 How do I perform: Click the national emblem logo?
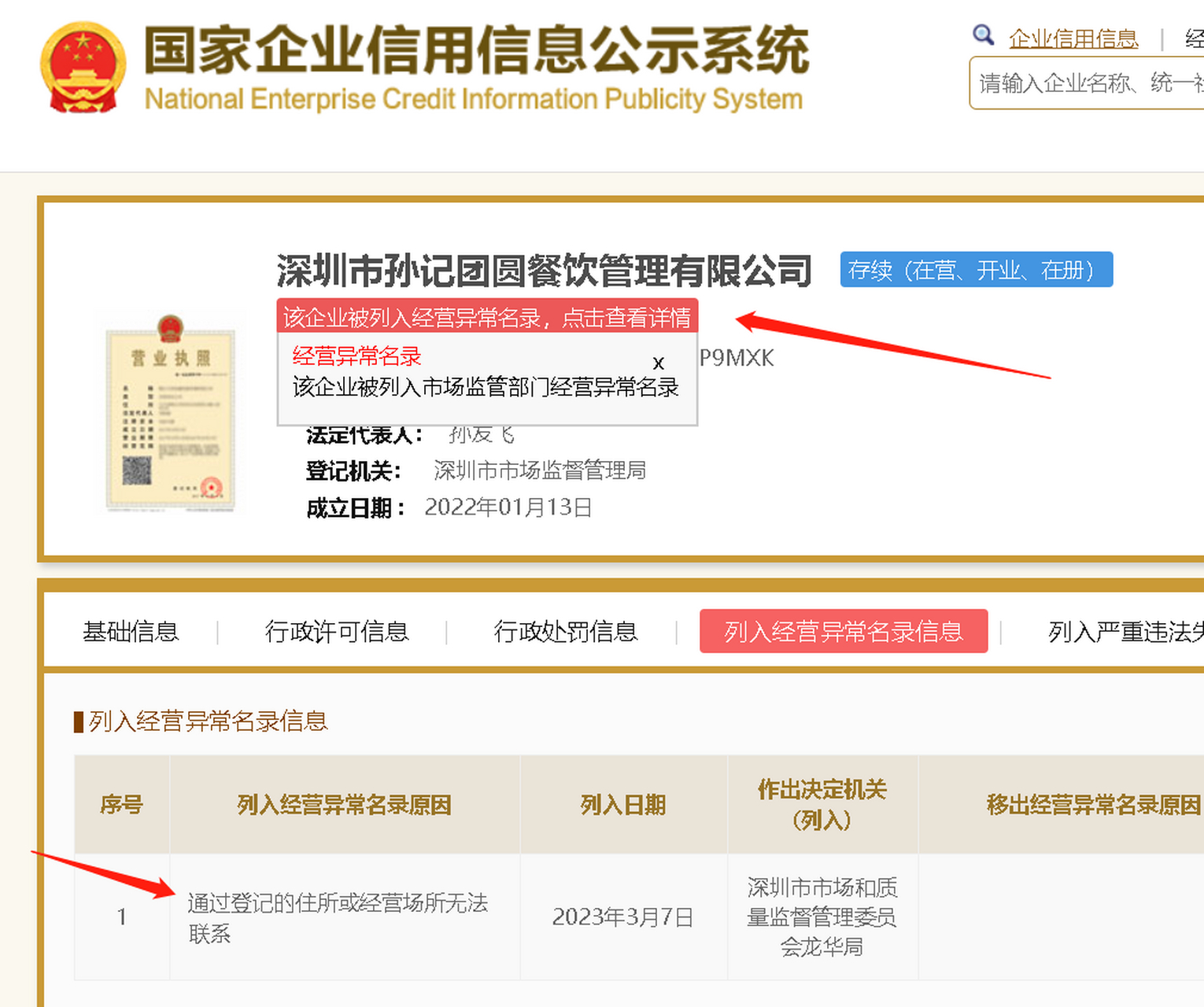pos(83,67)
